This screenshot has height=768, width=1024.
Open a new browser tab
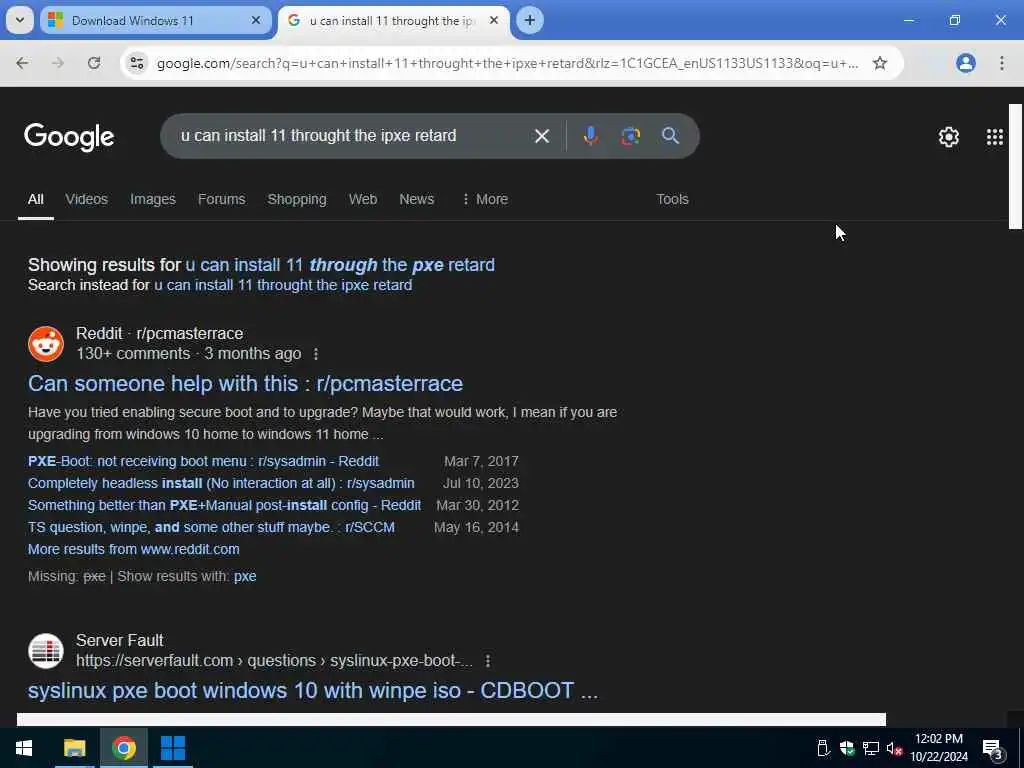pos(530,20)
